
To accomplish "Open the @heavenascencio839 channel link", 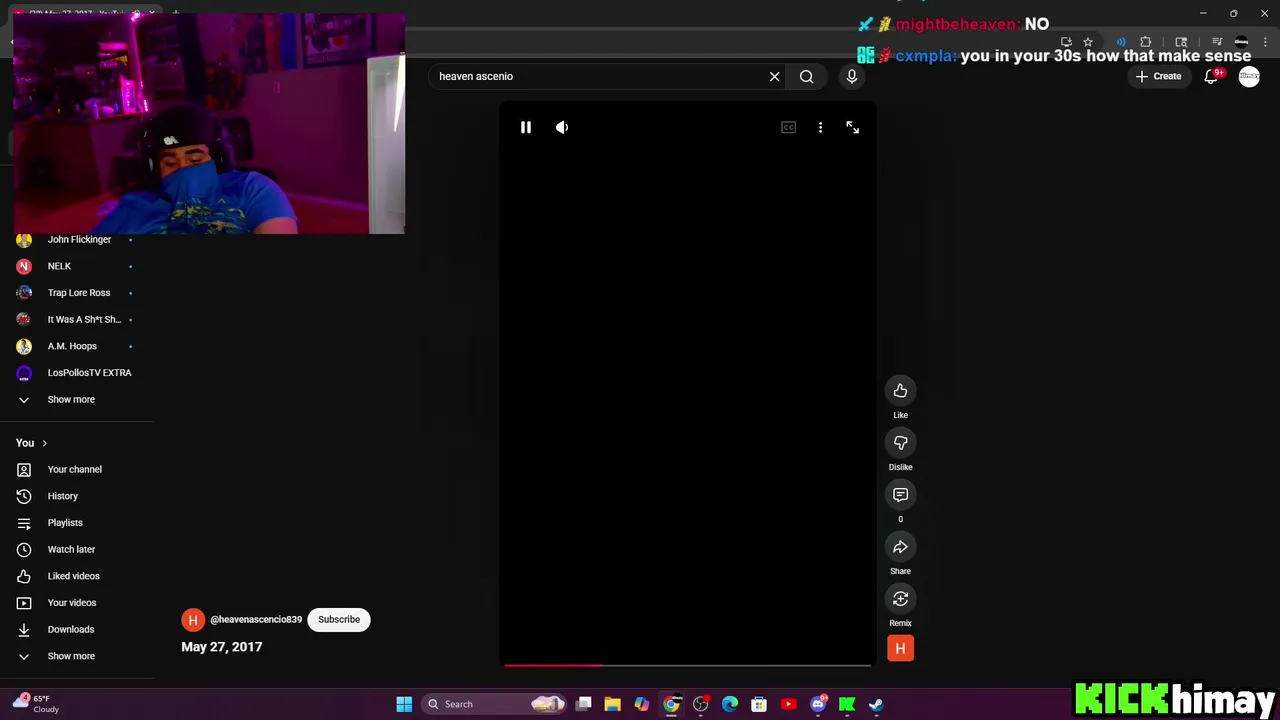I will (256, 620).
